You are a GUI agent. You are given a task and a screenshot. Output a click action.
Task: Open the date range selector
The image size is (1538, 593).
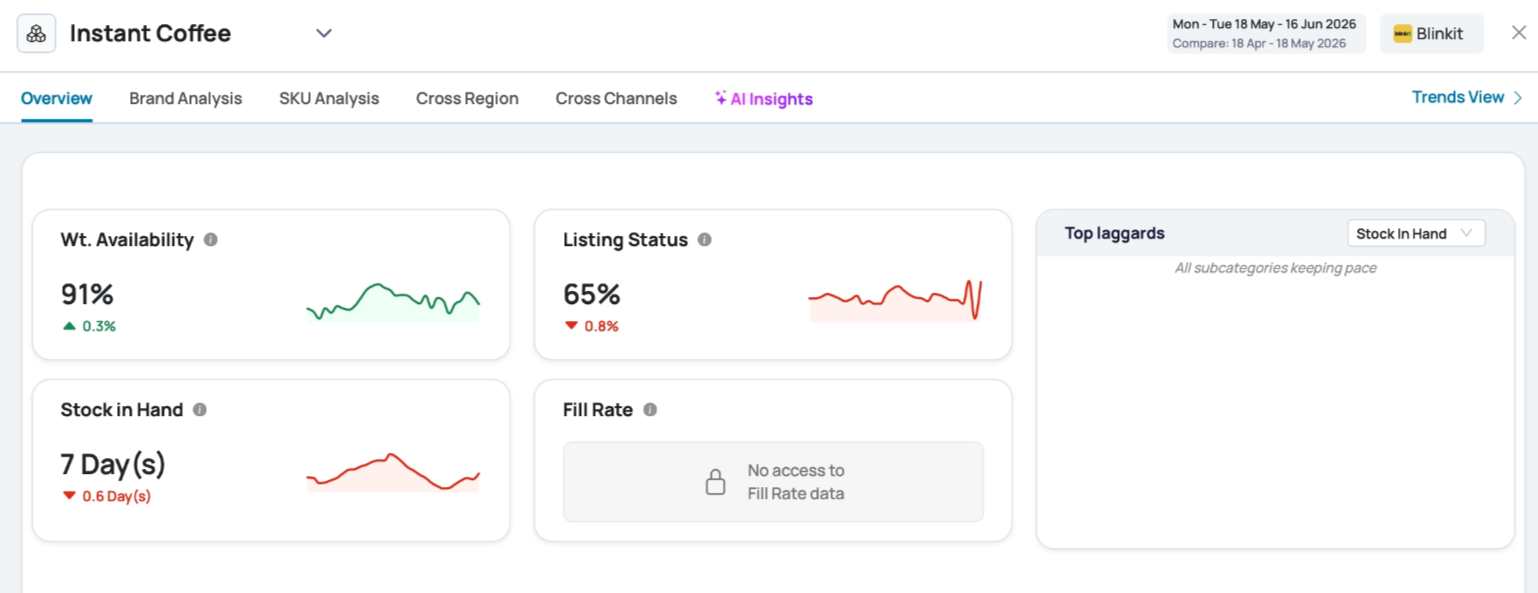pyautogui.click(x=1265, y=34)
